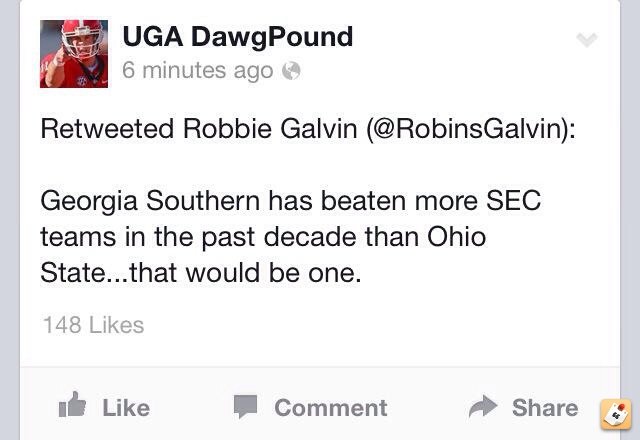Image resolution: width=640 pixels, height=440 pixels.
Task: Open the UGA DawgPound profile picture
Action: click(74, 53)
